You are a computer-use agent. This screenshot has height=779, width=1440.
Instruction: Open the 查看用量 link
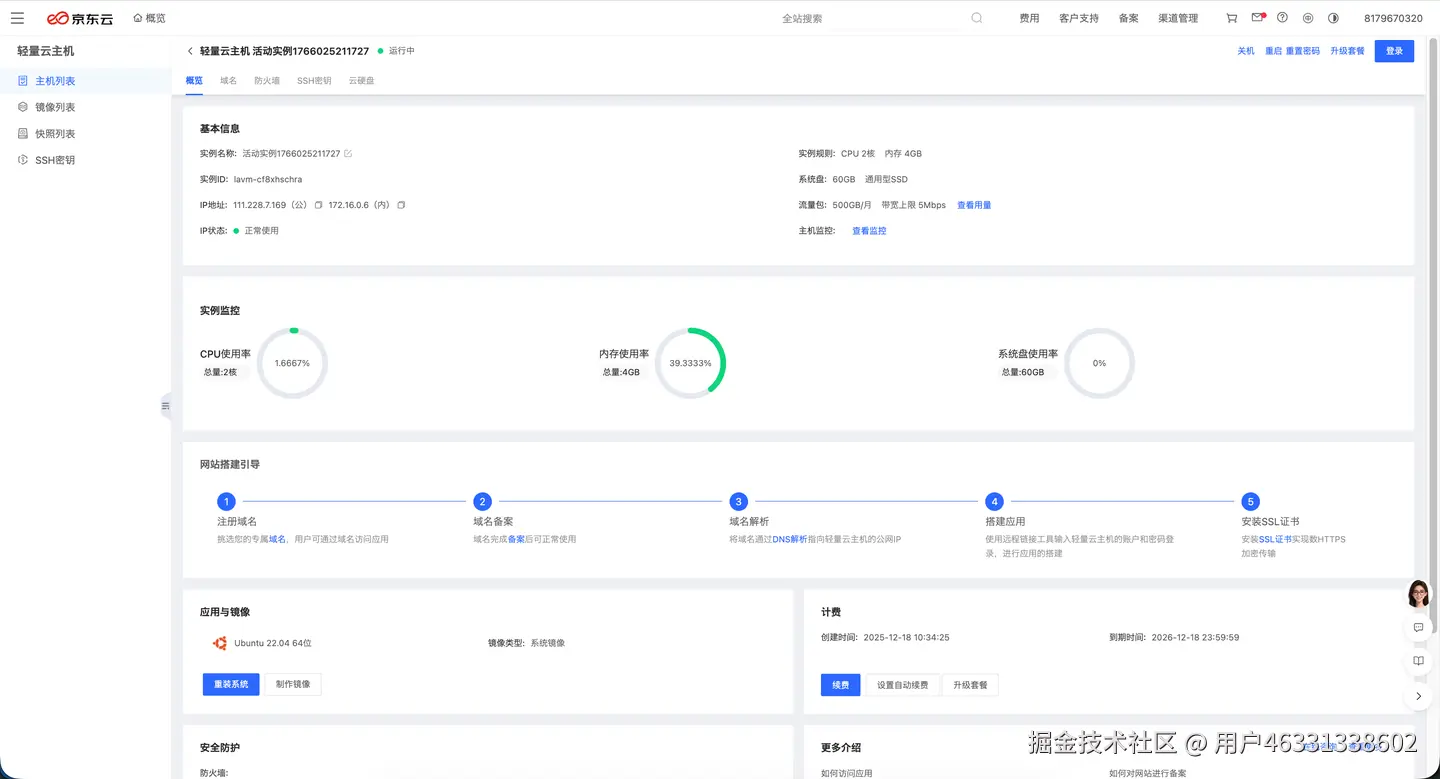pos(974,205)
